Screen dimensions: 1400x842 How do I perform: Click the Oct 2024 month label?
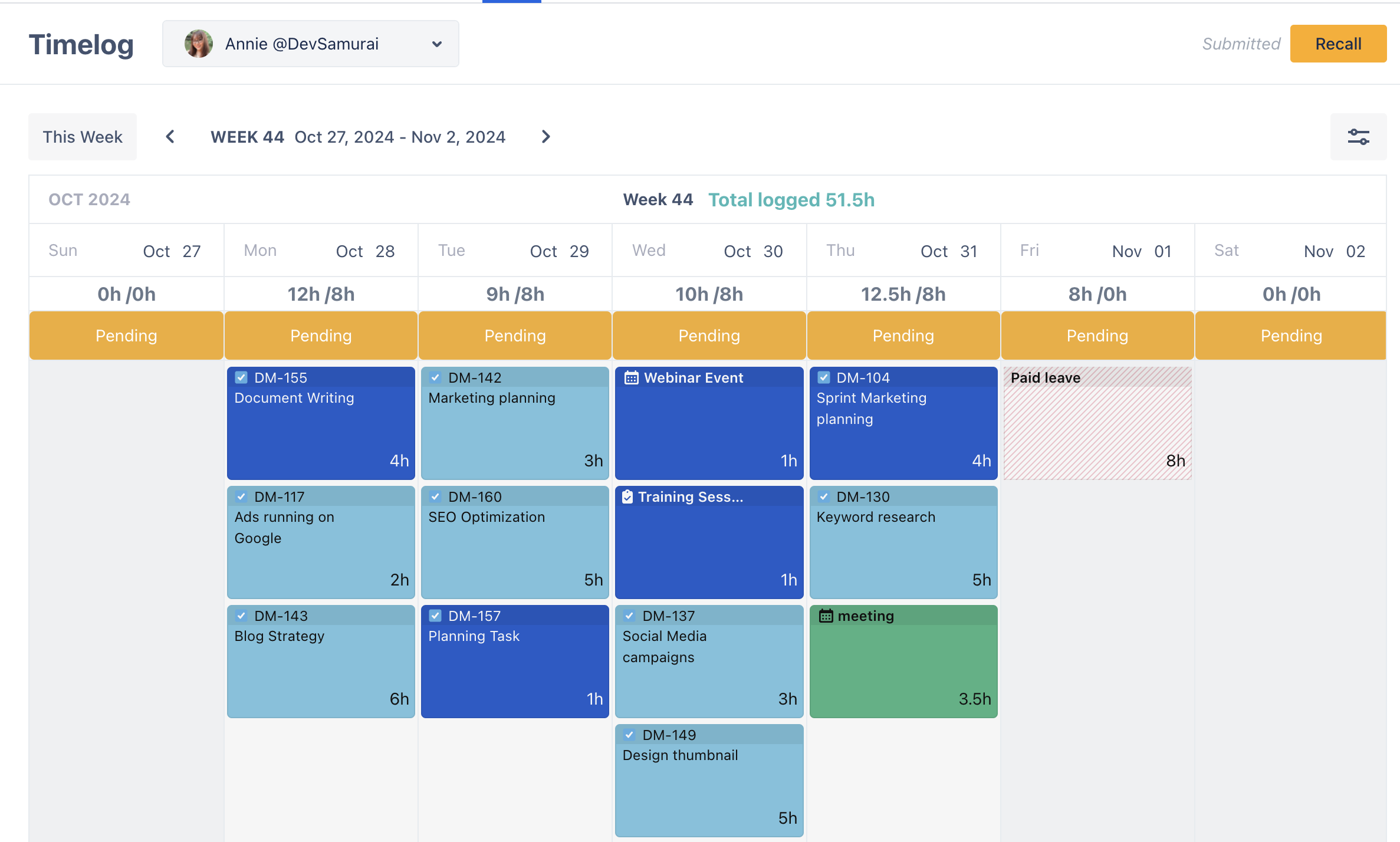click(89, 199)
